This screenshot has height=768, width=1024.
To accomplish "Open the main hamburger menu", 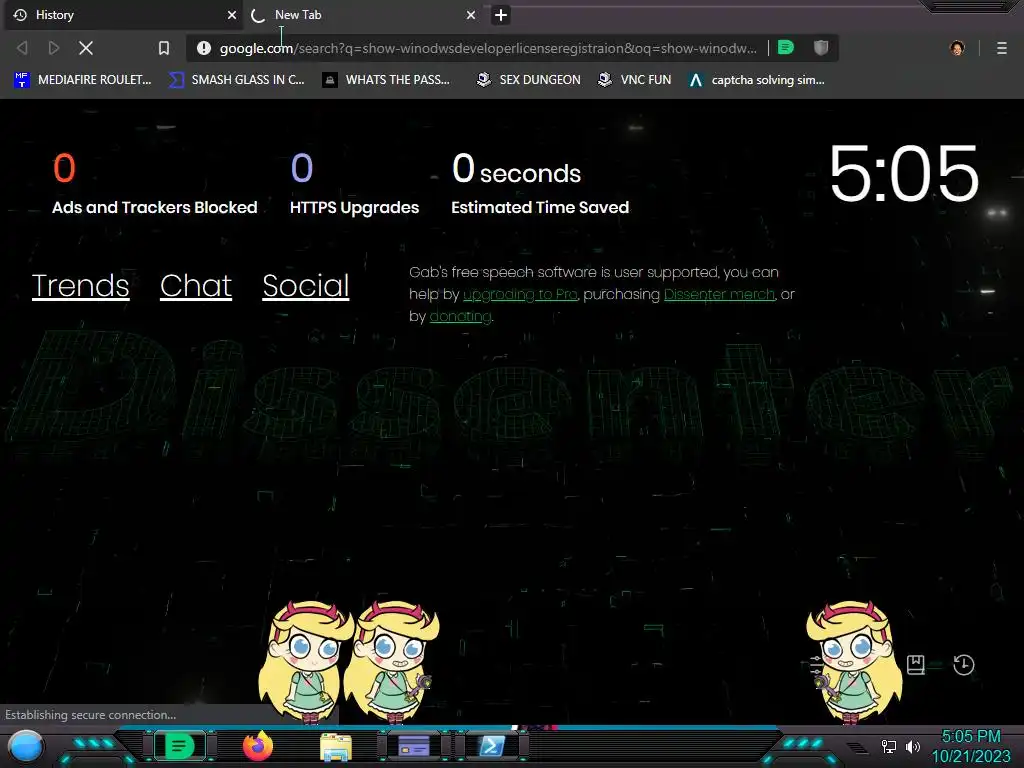I will click(x=1002, y=48).
